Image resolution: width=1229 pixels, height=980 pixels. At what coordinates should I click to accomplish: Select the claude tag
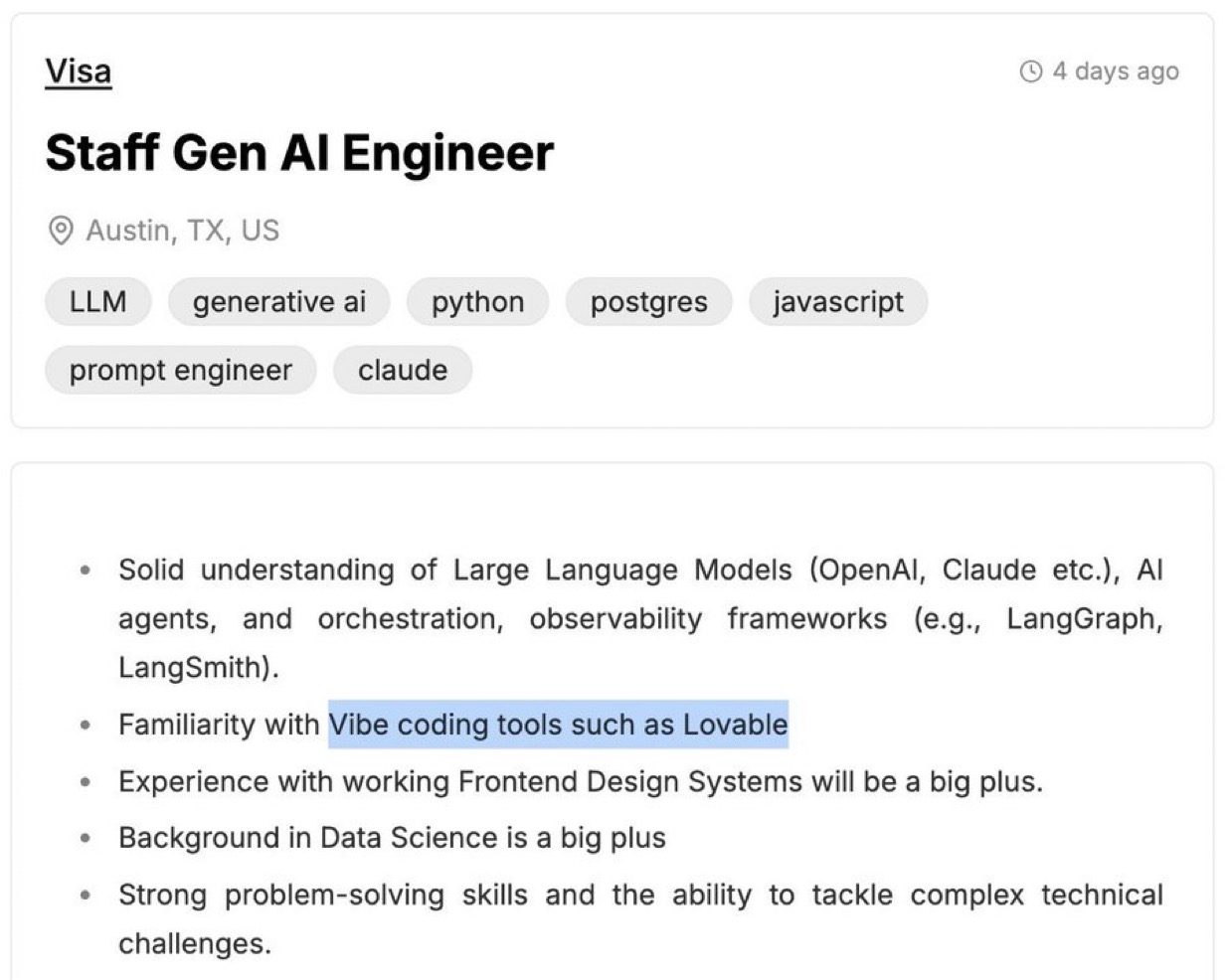(x=402, y=371)
